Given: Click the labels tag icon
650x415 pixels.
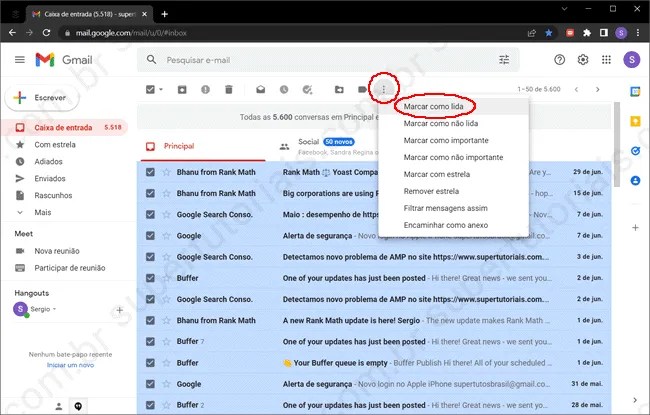Looking at the screenshot, I should click(362, 89).
